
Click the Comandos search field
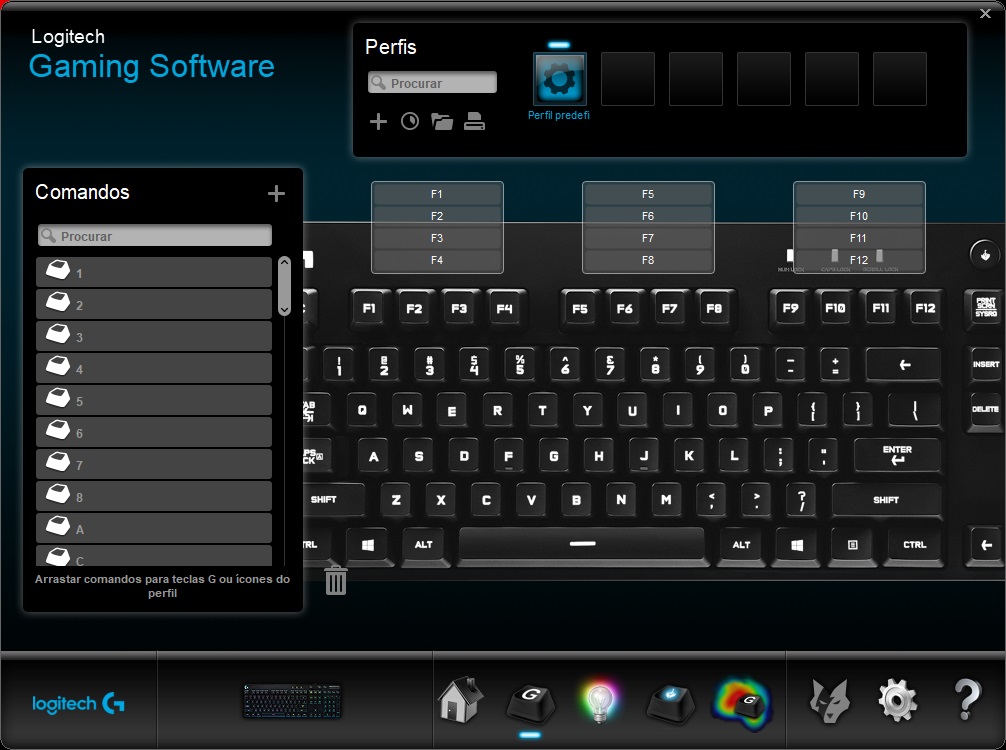point(155,235)
